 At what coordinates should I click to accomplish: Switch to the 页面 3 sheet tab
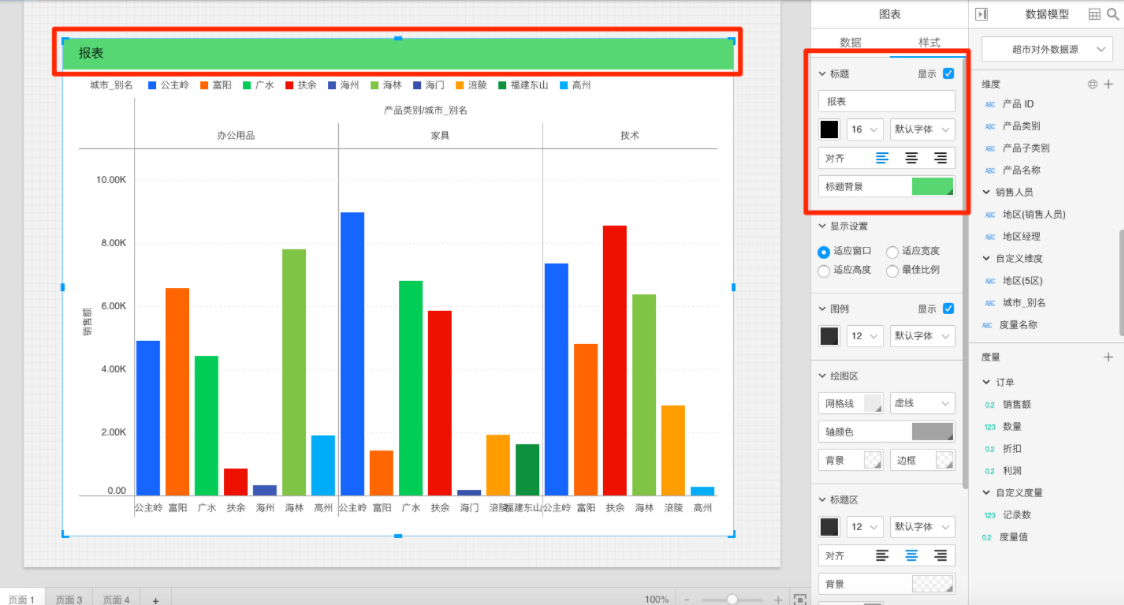(x=69, y=599)
